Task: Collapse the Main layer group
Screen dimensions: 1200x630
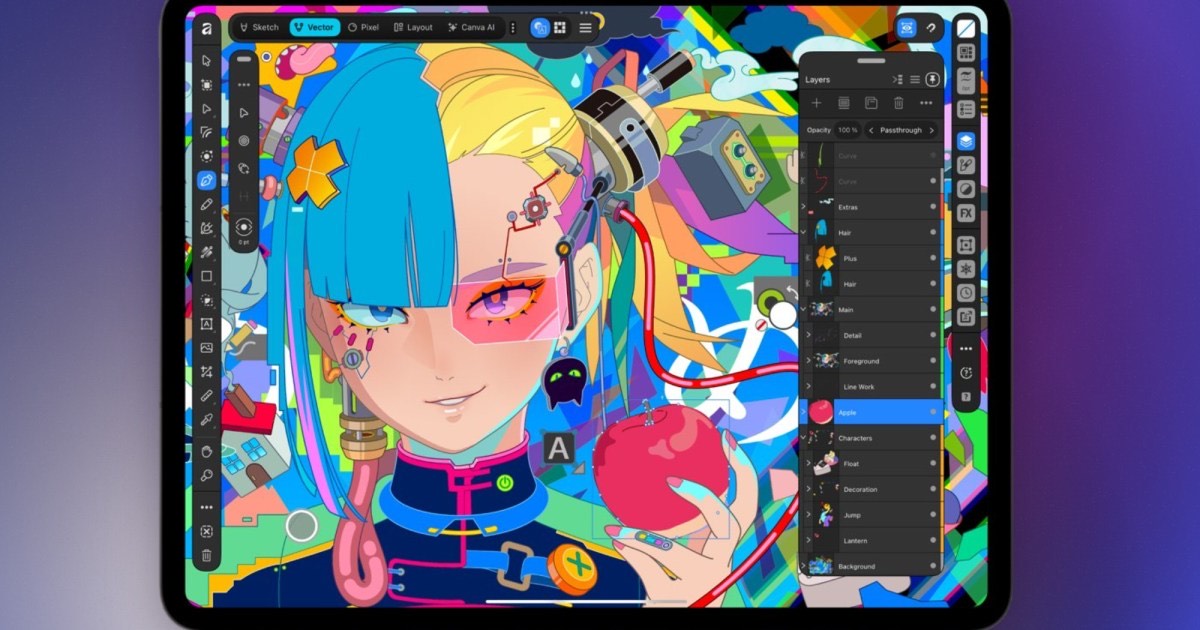Action: tap(804, 310)
